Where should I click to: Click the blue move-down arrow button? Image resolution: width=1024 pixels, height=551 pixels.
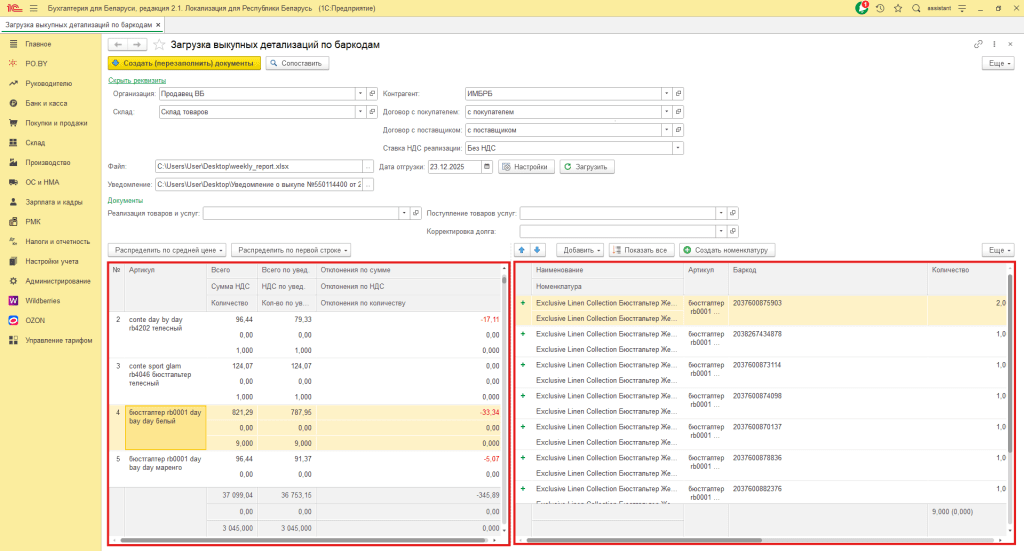coord(537,250)
